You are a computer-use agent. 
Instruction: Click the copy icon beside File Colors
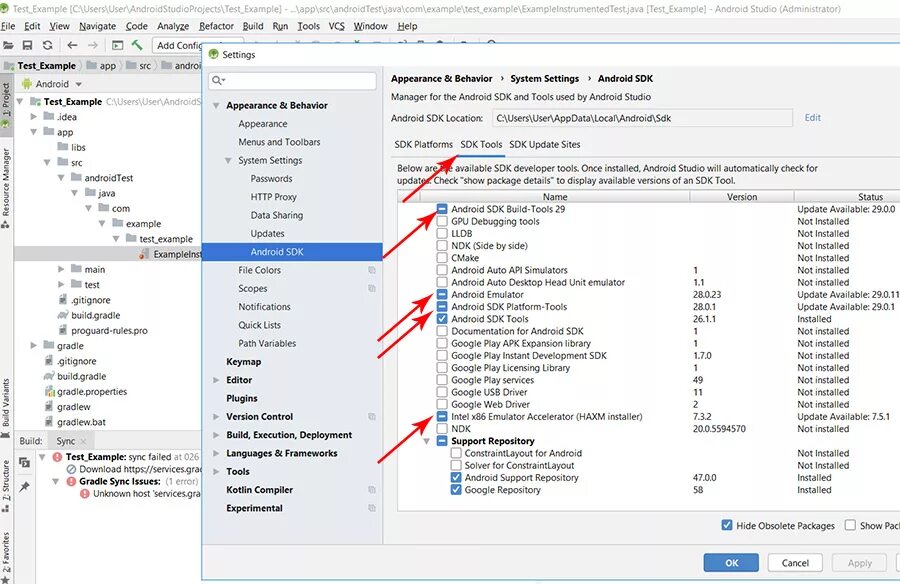(x=372, y=270)
